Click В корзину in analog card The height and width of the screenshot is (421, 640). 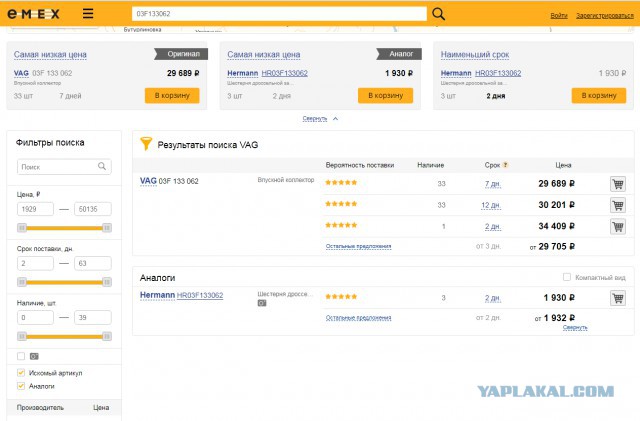(385, 96)
